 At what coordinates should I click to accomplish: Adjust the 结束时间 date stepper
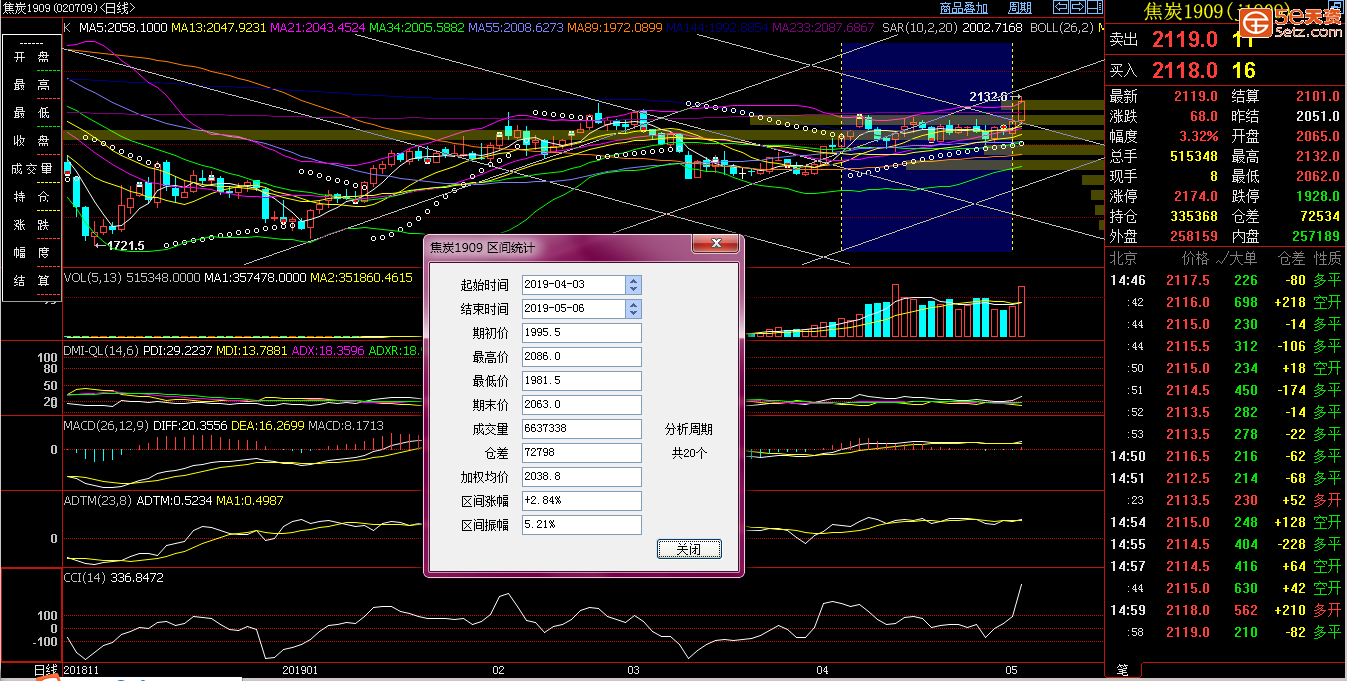(x=633, y=309)
